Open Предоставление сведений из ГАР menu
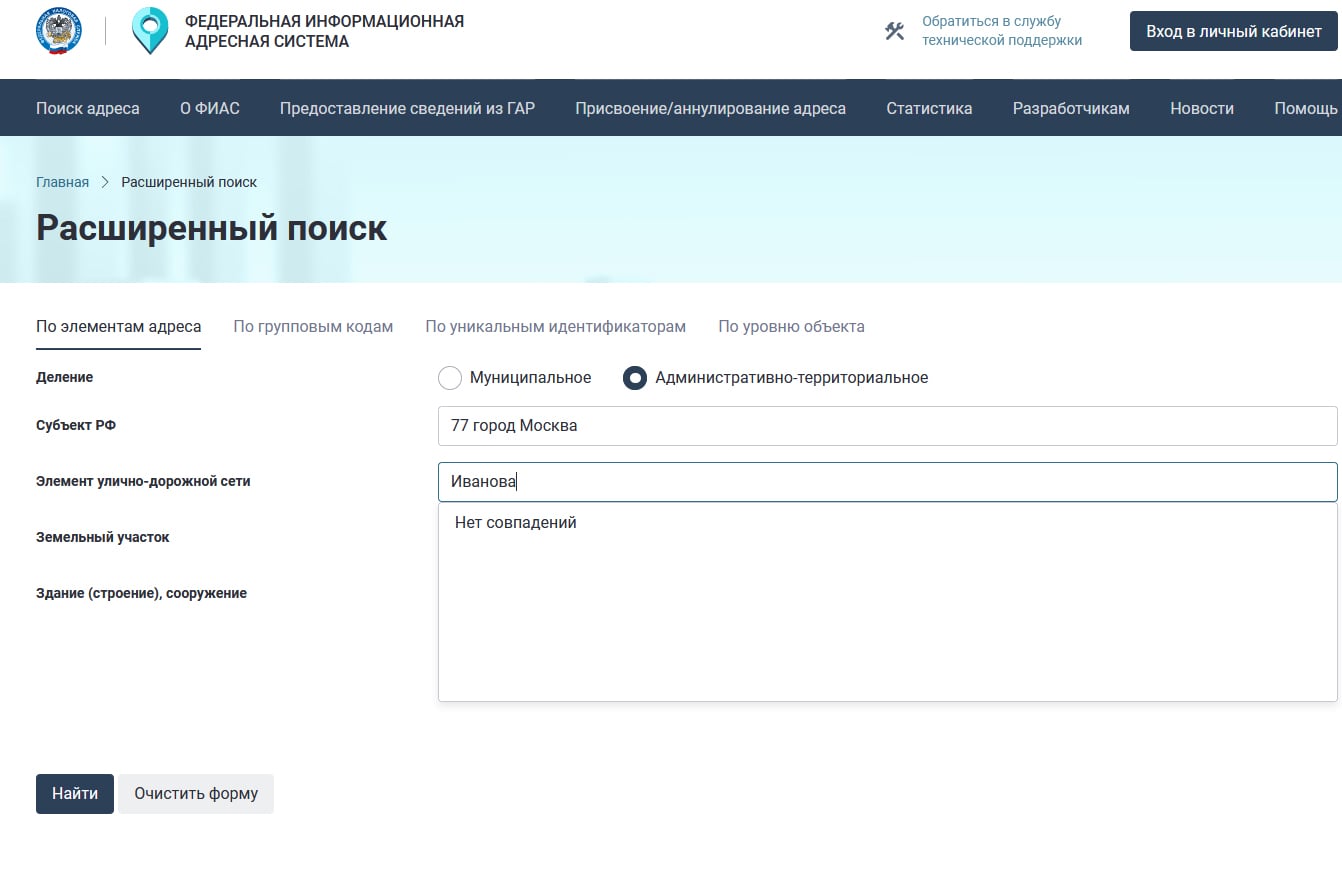 point(407,108)
